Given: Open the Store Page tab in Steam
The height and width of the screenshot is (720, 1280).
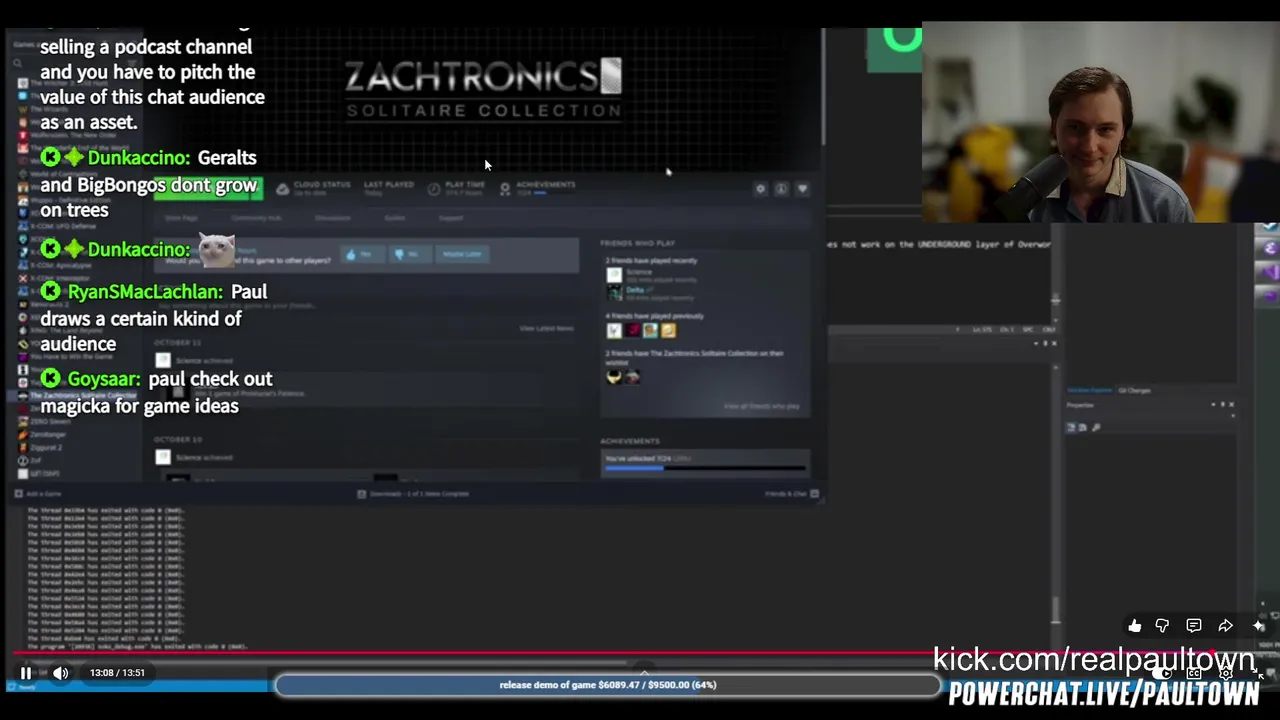Looking at the screenshot, I should coord(181,218).
